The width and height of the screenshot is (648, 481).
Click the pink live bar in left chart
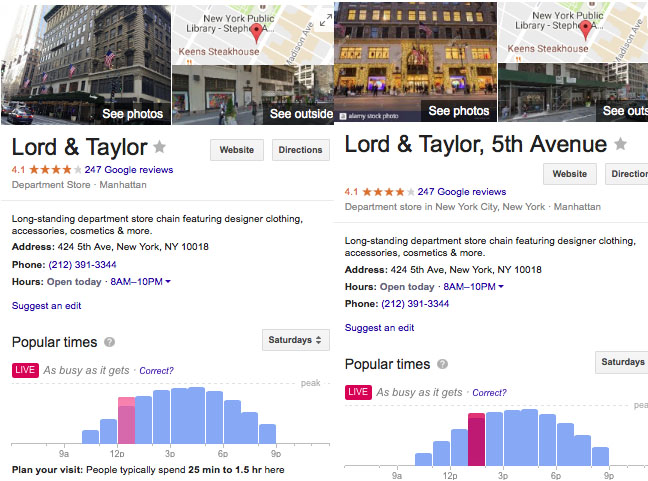(x=126, y=420)
